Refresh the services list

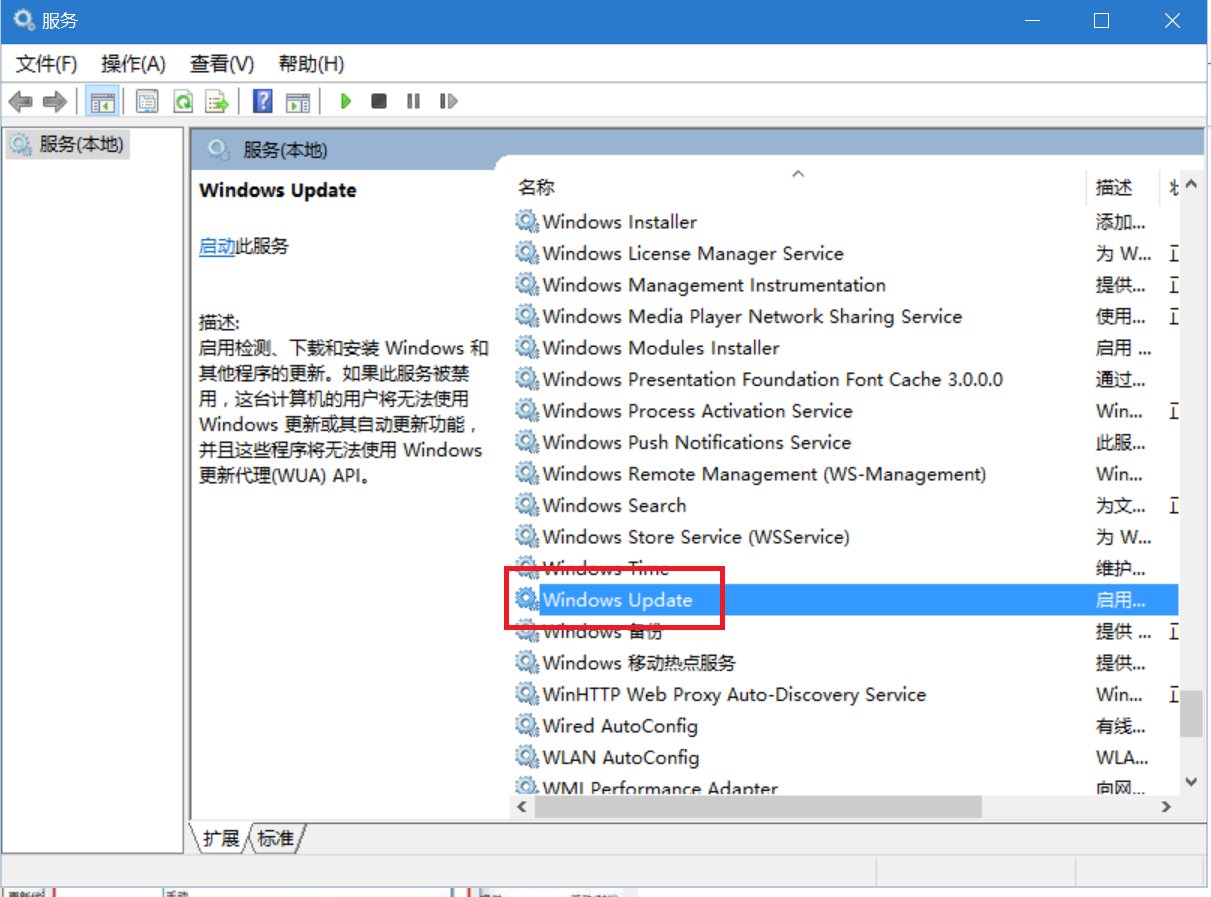[x=182, y=101]
